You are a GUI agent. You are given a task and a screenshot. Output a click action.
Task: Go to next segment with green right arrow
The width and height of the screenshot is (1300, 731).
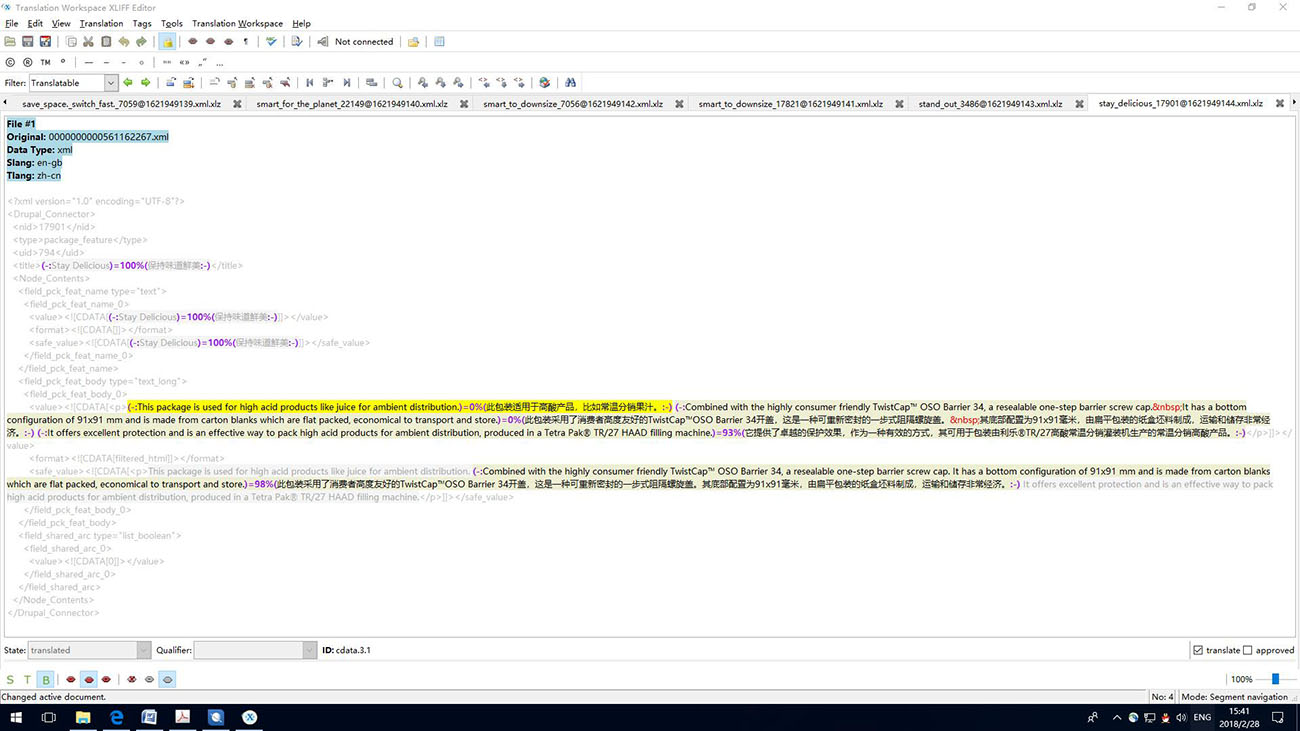pyautogui.click(x=146, y=83)
